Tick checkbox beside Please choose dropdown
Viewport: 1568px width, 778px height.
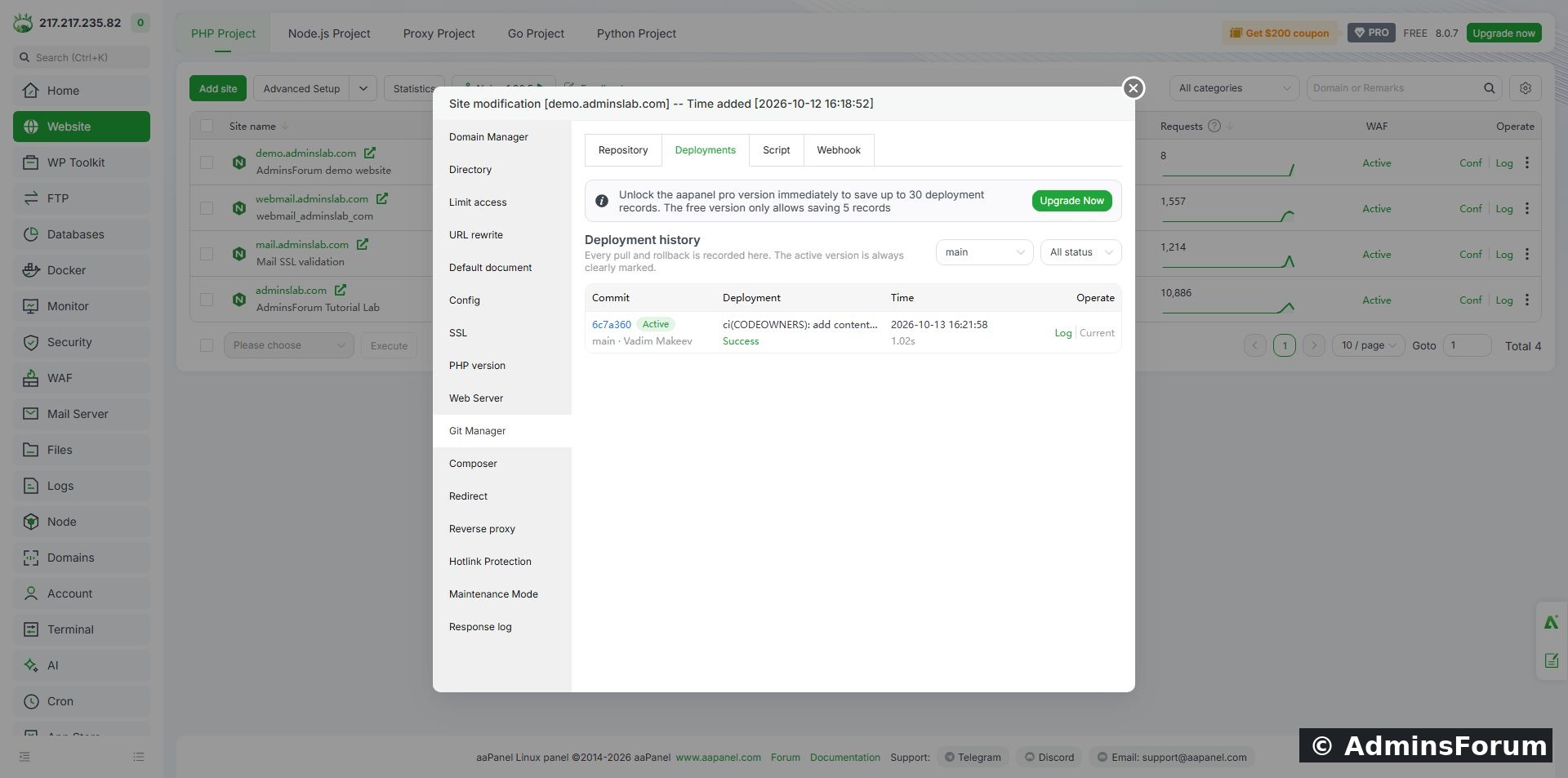pos(207,345)
